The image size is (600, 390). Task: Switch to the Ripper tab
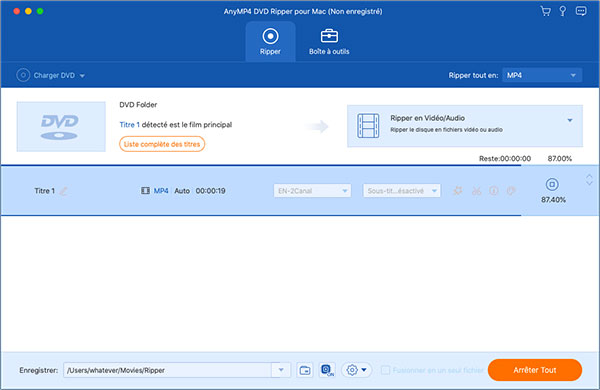click(x=270, y=41)
